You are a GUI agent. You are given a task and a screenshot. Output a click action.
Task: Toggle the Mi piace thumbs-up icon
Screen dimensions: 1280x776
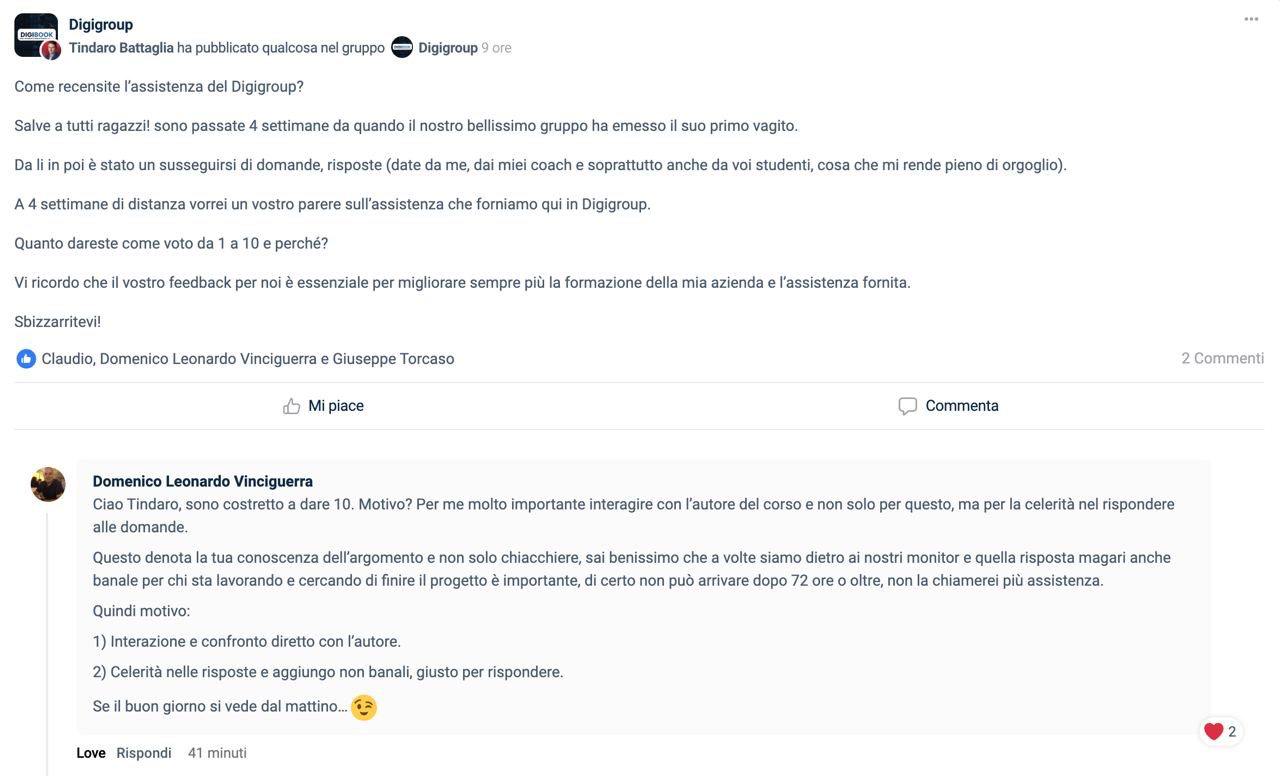(x=291, y=406)
